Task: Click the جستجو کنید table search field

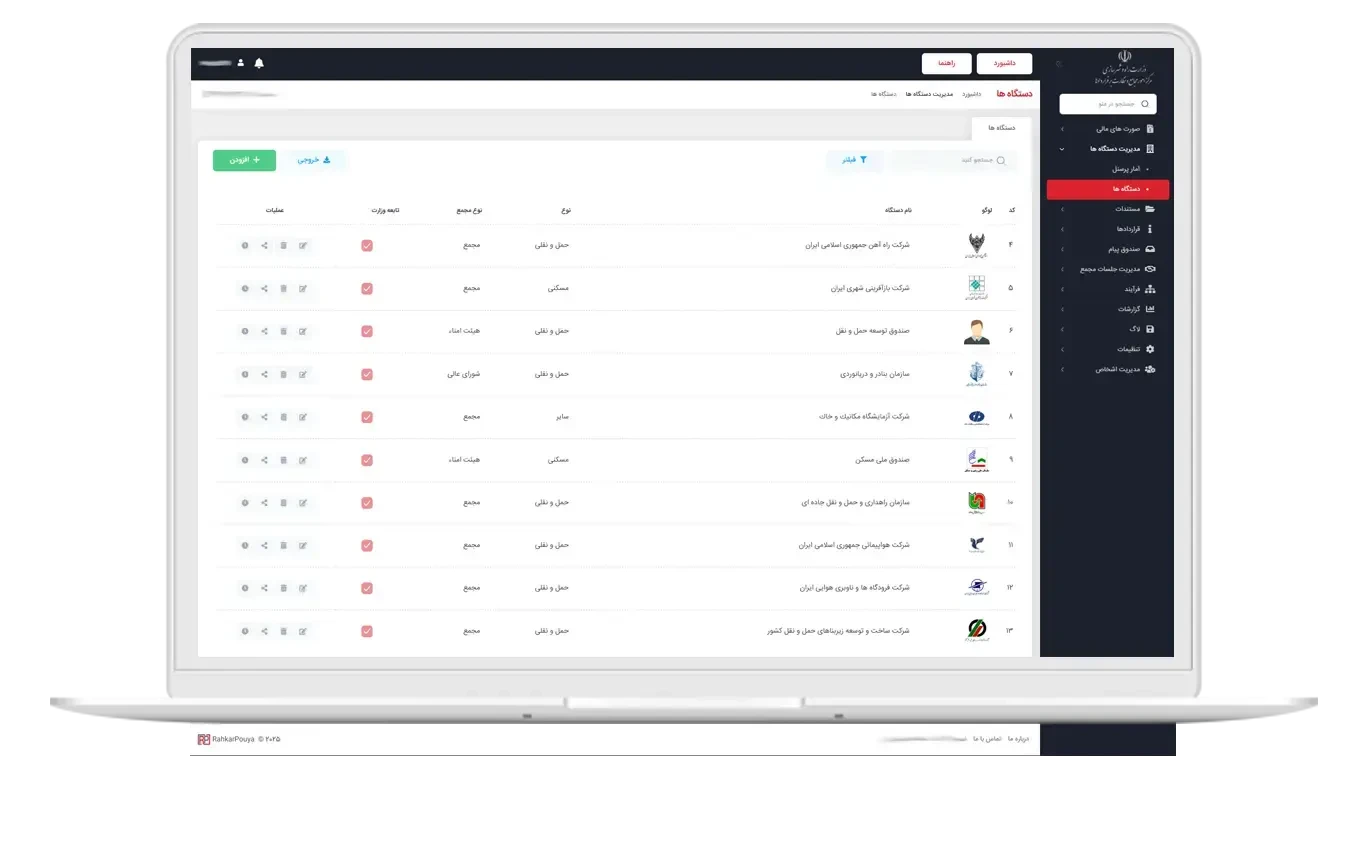Action: point(955,160)
